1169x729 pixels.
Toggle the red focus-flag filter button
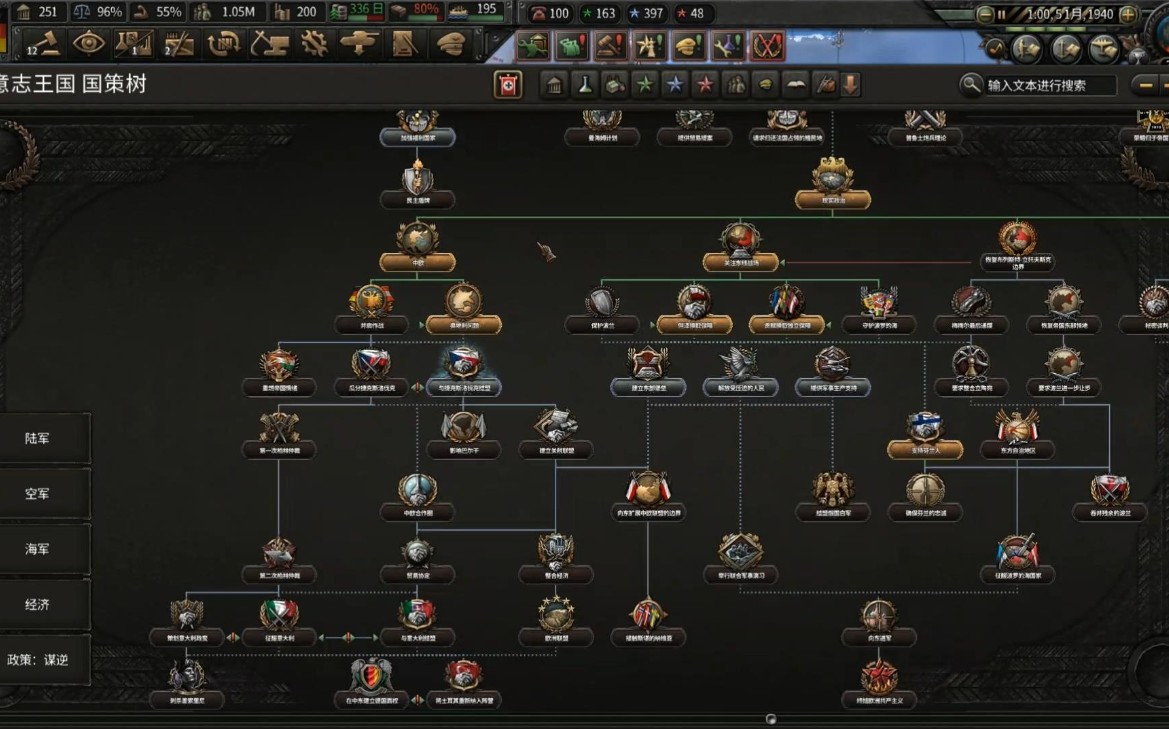[x=508, y=85]
